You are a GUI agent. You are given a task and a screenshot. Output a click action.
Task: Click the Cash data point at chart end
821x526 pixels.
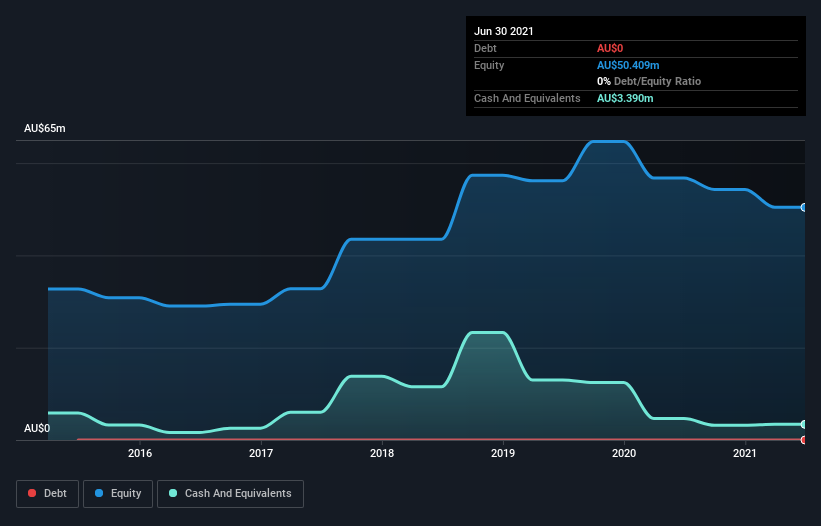(804, 424)
